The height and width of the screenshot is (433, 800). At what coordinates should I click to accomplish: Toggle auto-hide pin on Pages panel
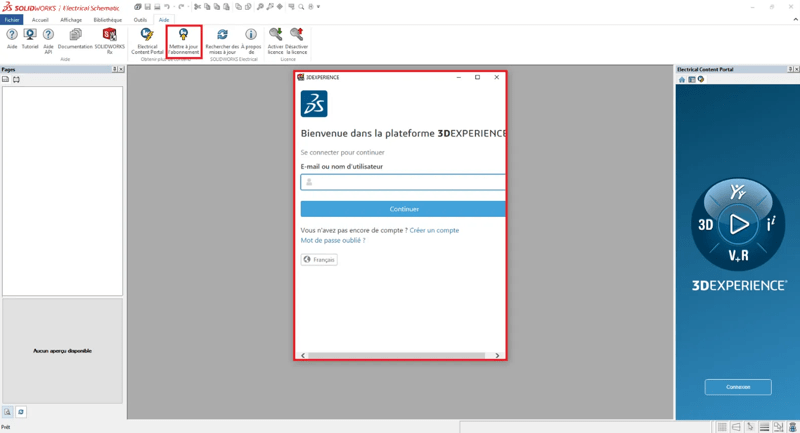coord(114,69)
